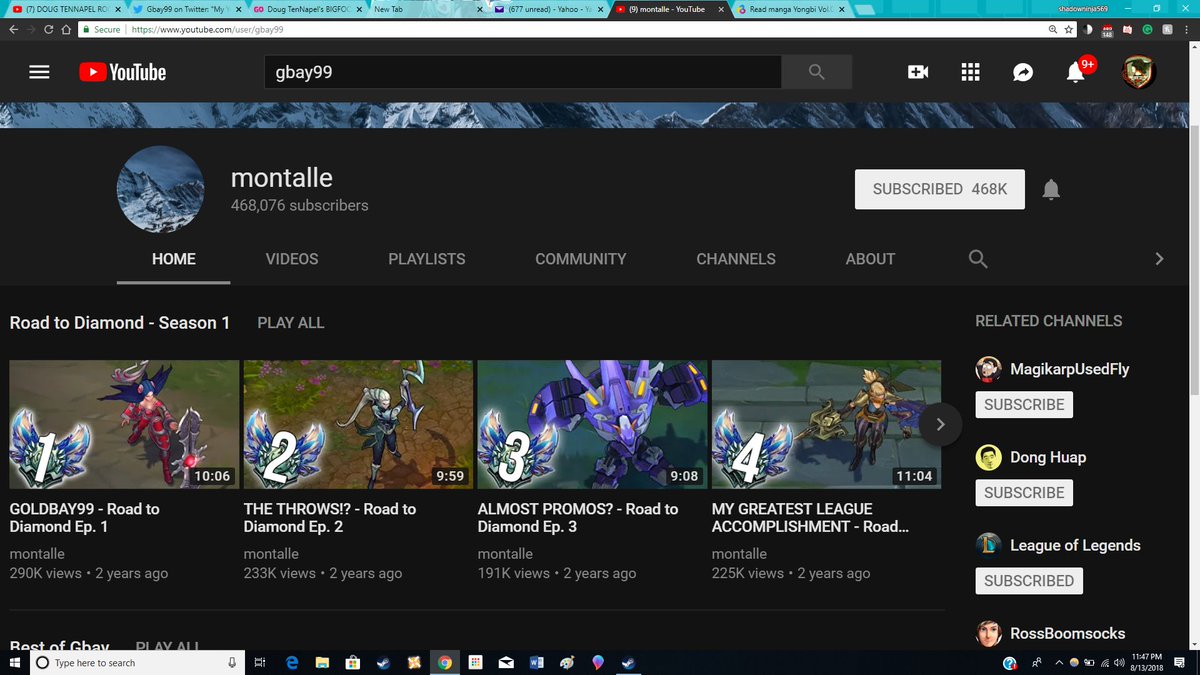The width and height of the screenshot is (1200, 675).
Task: Go to the YouTube home logo
Action: click(x=123, y=72)
